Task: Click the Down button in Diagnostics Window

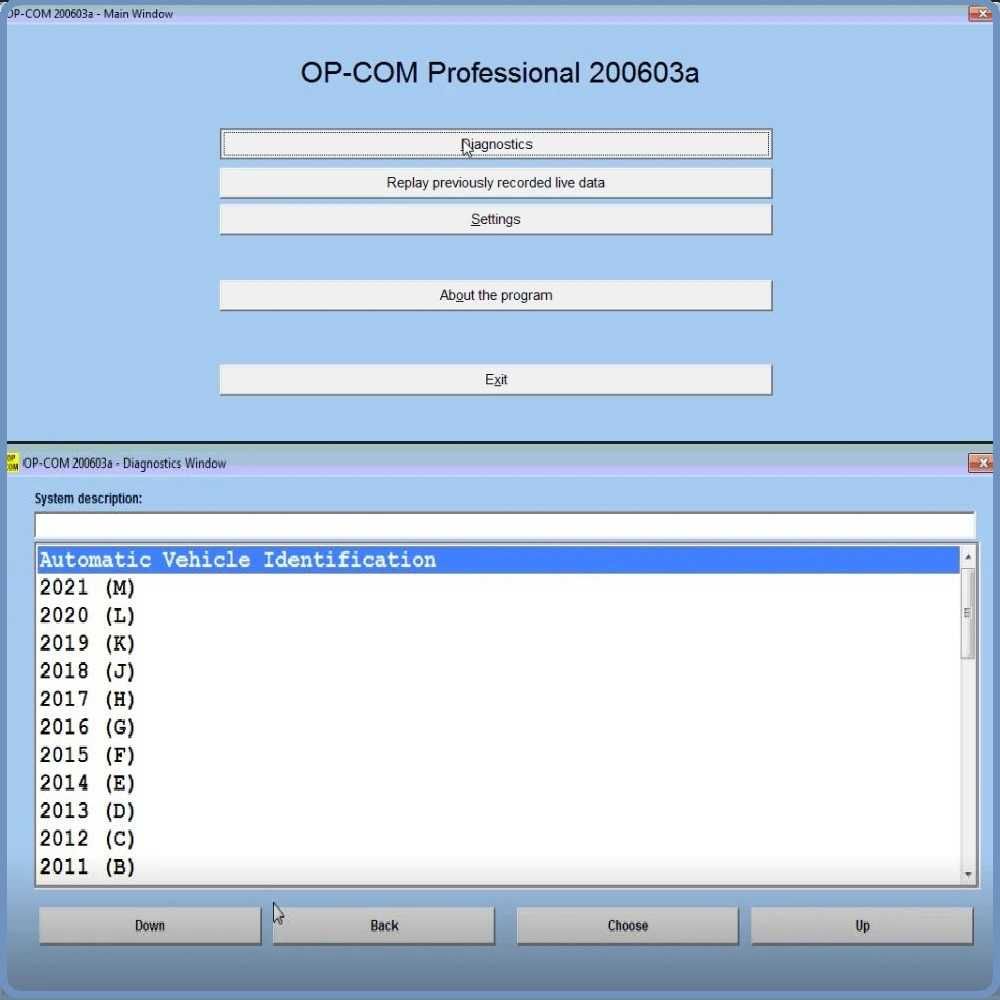Action: pyautogui.click(x=150, y=925)
